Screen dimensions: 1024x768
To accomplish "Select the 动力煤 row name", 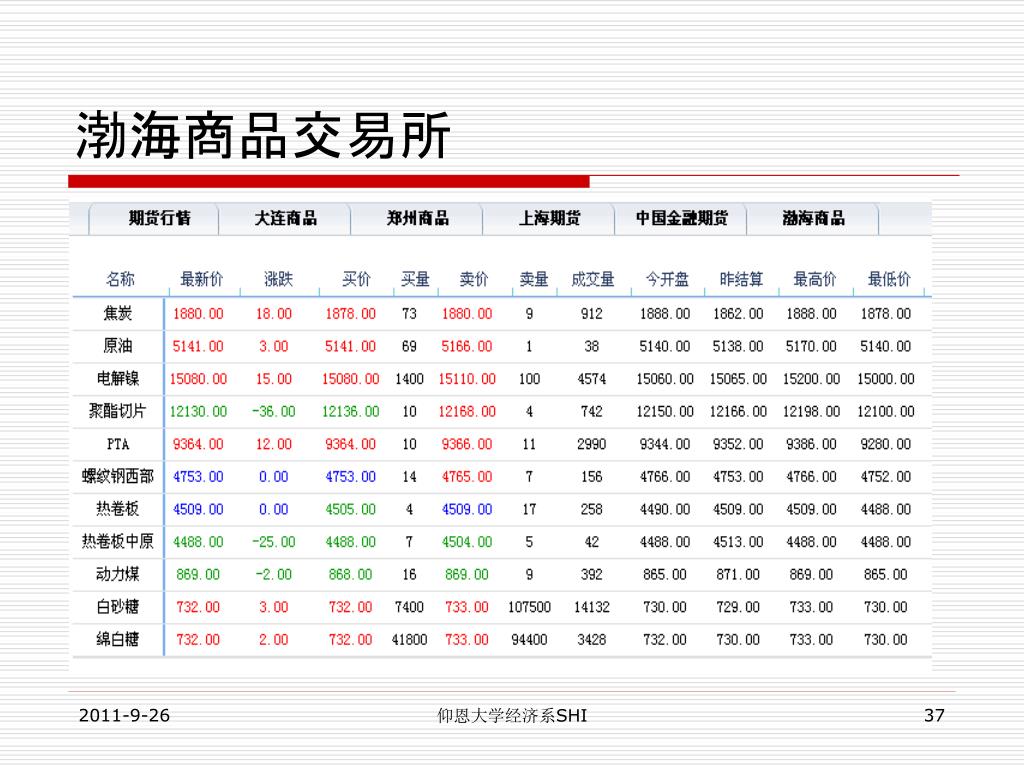I will click(x=118, y=575).
